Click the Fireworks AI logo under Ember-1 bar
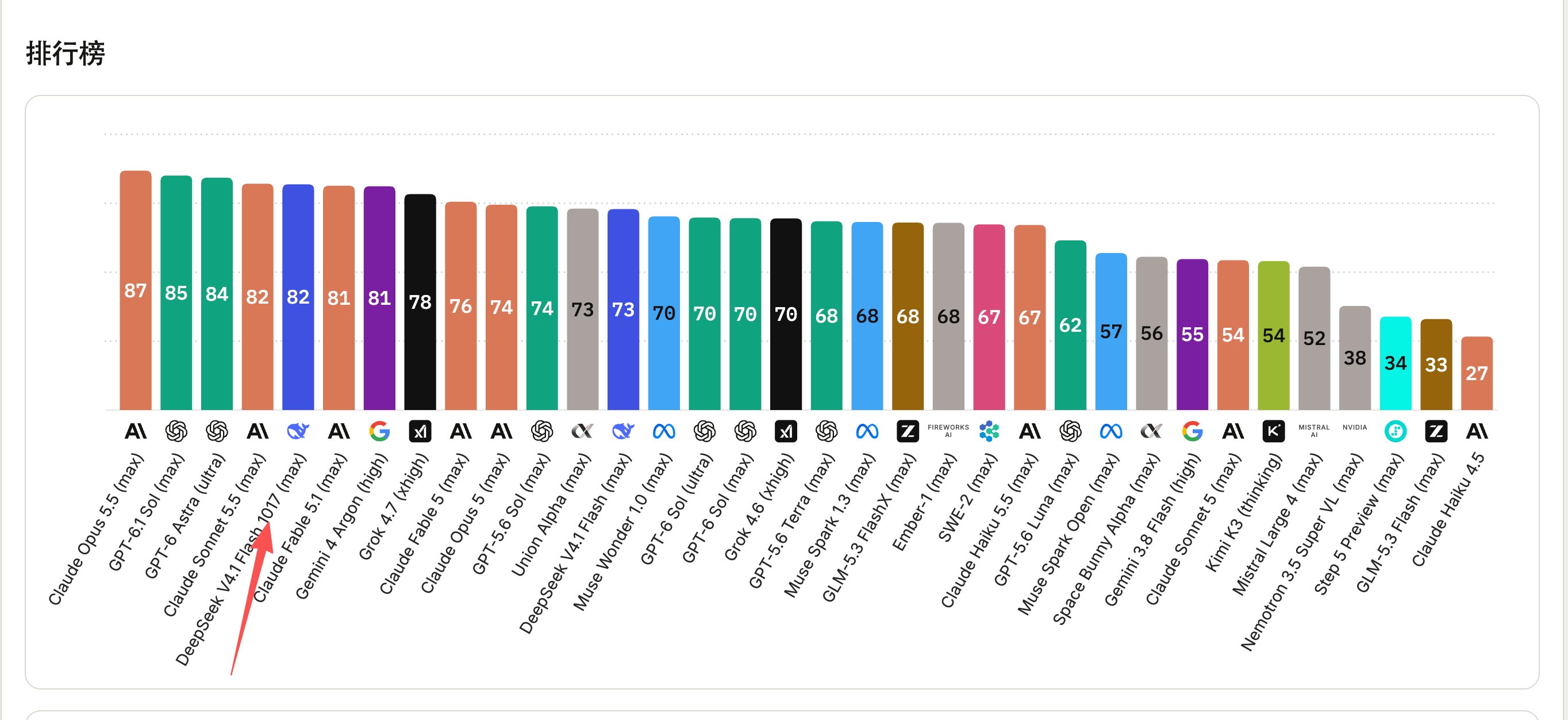 (x=948, y=431)
